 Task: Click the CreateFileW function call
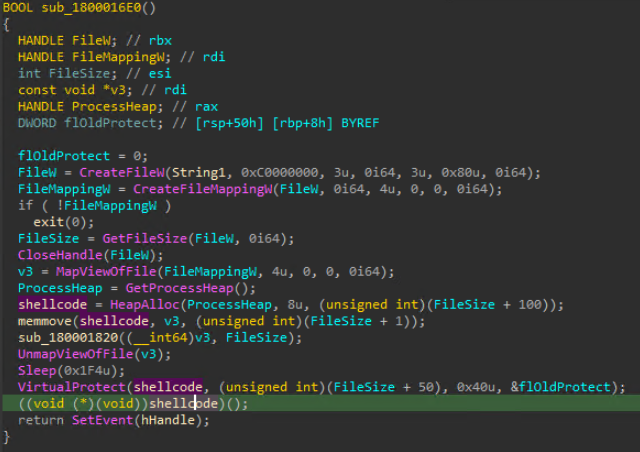pos(122,172)
